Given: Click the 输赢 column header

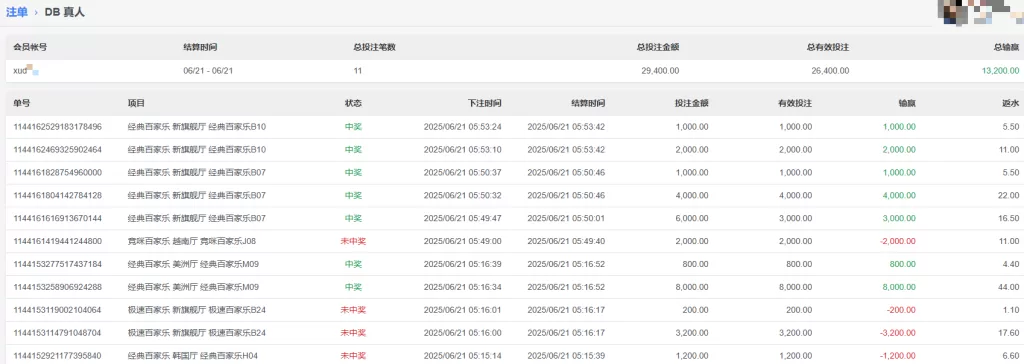Looking at the screenshot, I should tap(907, 103).
